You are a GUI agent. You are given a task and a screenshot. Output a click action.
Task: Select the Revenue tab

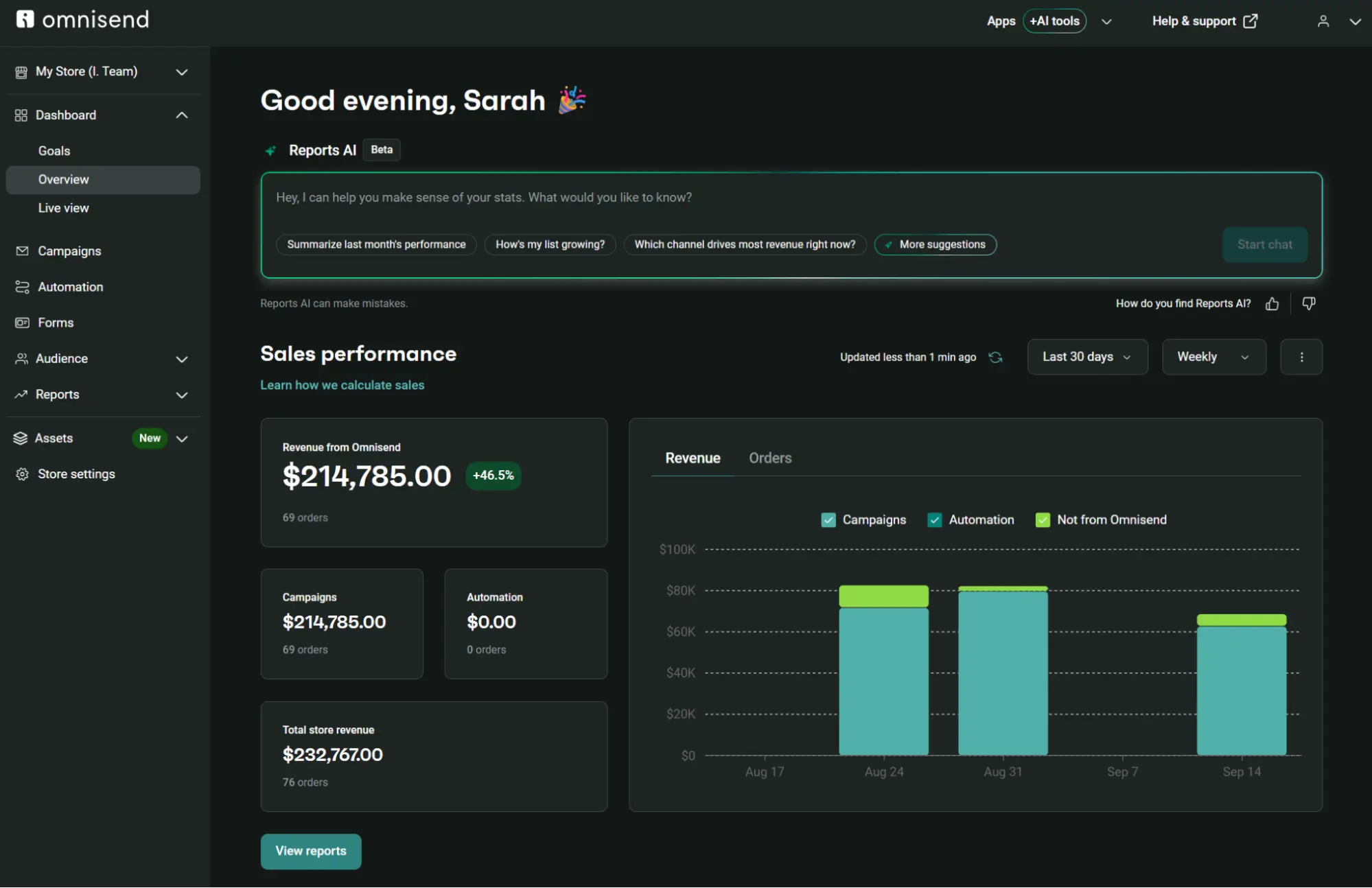coord(693,458)
